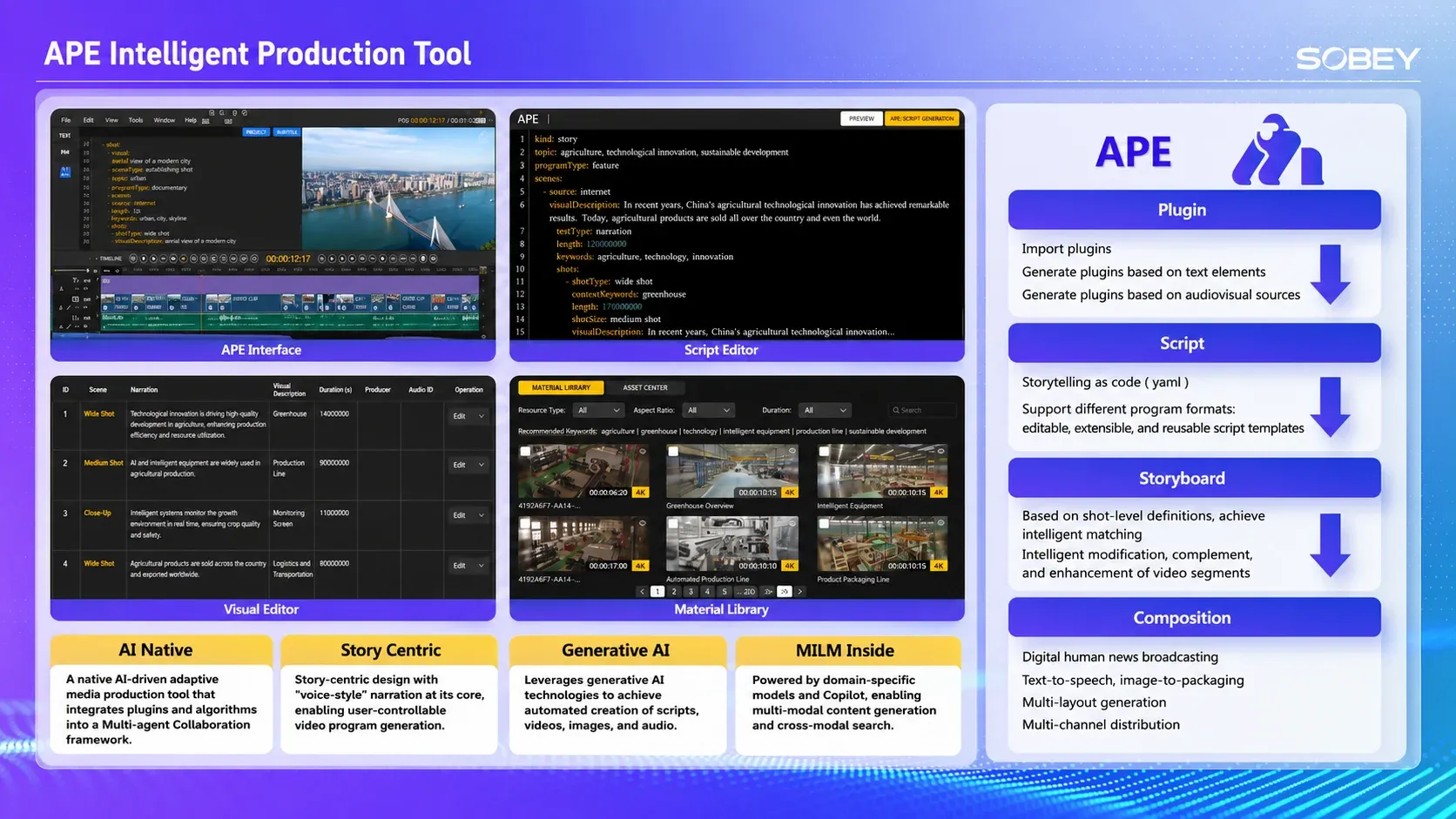Open the File menu in APE Interface

click(66, 120)
